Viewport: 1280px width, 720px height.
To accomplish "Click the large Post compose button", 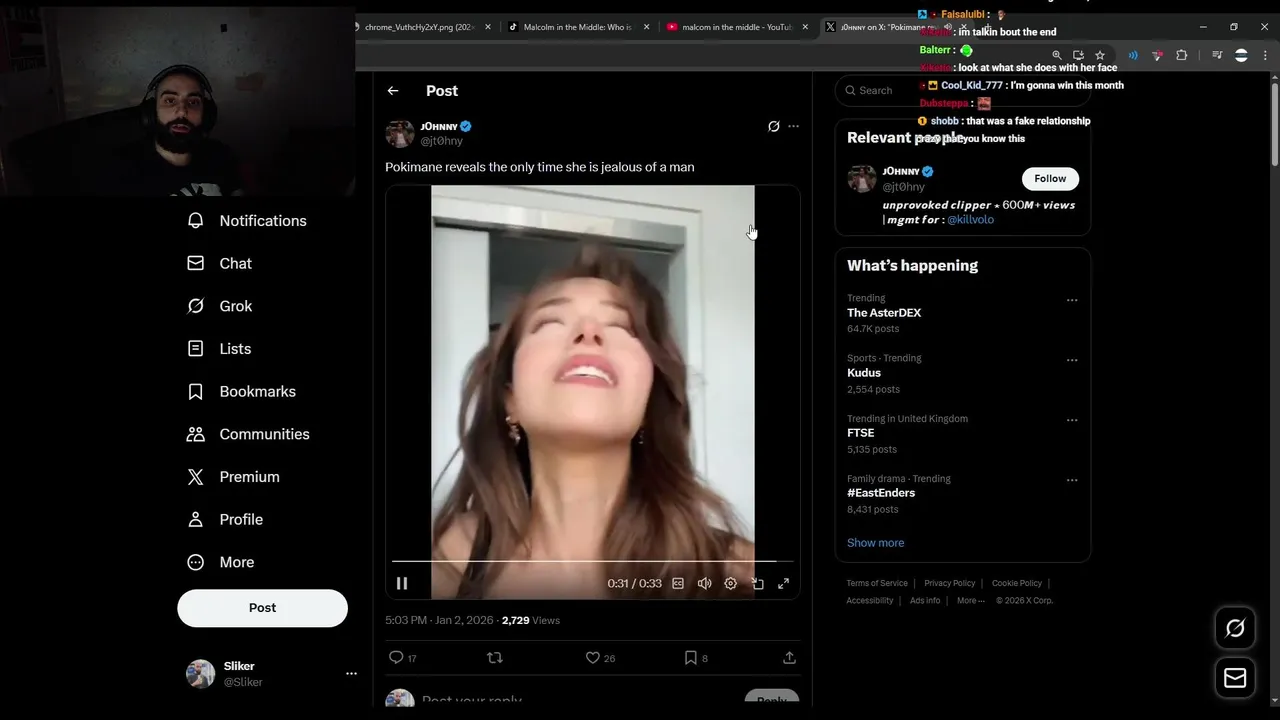I will click(262, 608).
